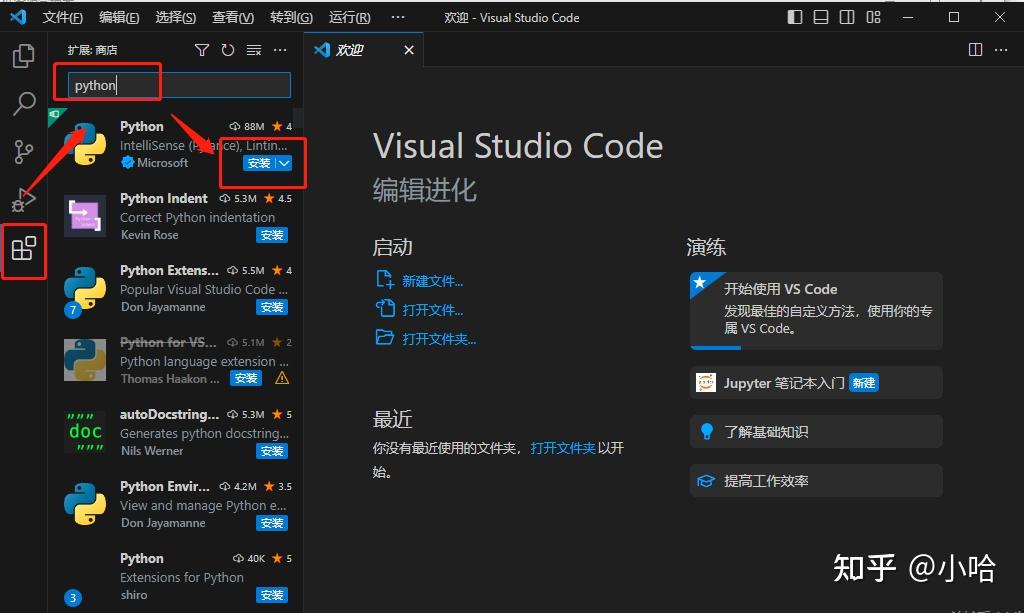Toggle secondary side bar layout icon
The width and height of the screenshot is (1024, 613).
(x=847, y=18)
